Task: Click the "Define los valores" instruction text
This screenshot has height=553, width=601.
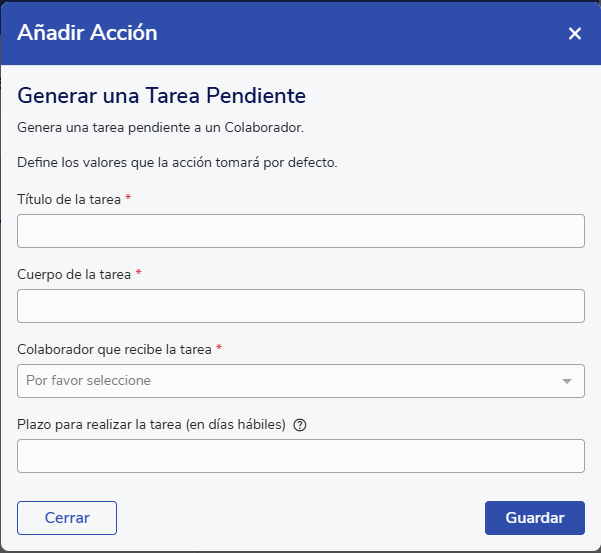Action: click(177, 162)
